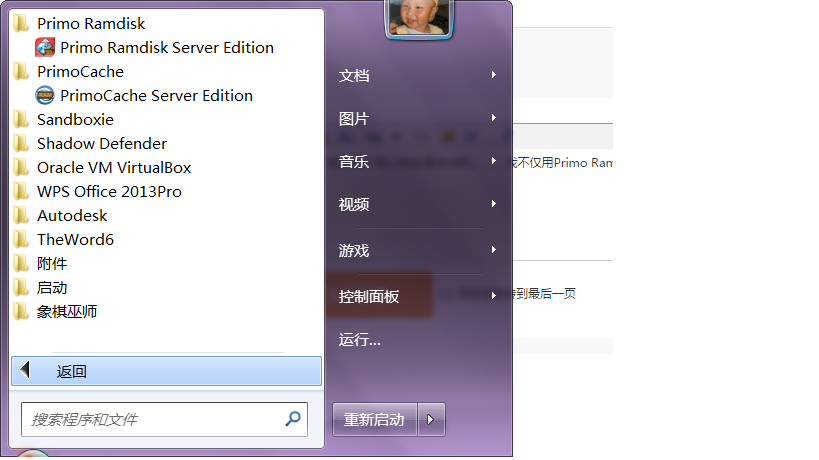Viewport: 819px width, 460px height.
Task: Click the Primo Ramdisk folder icon
Action: coord(21,23)
